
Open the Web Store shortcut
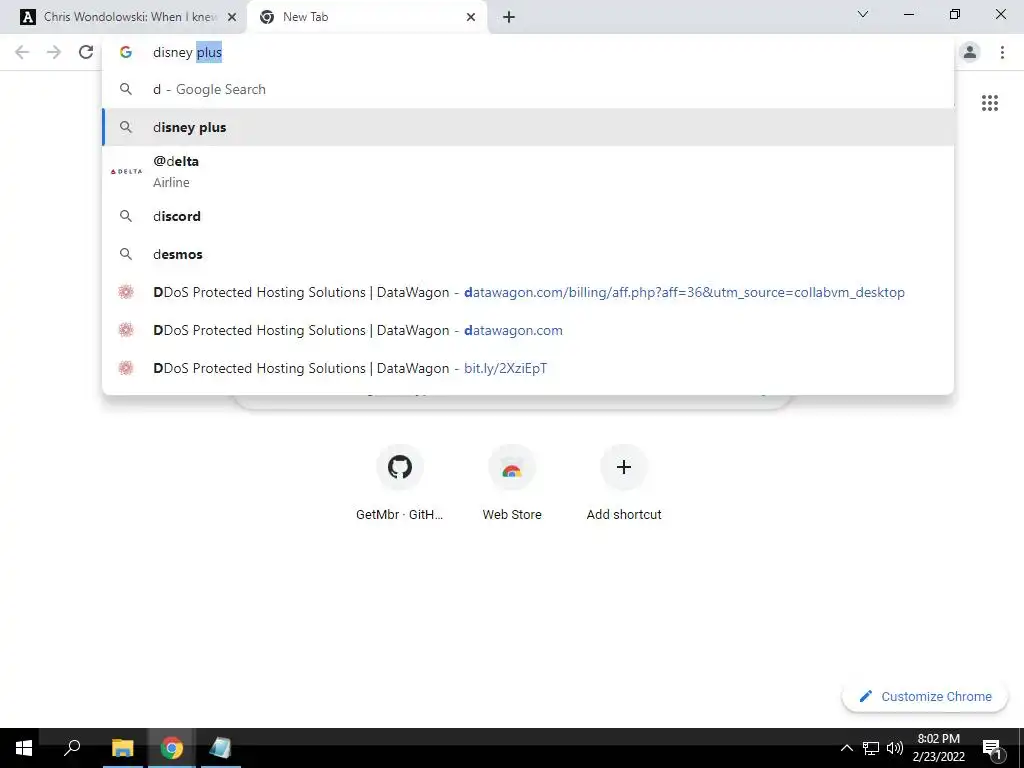(512, 483)
